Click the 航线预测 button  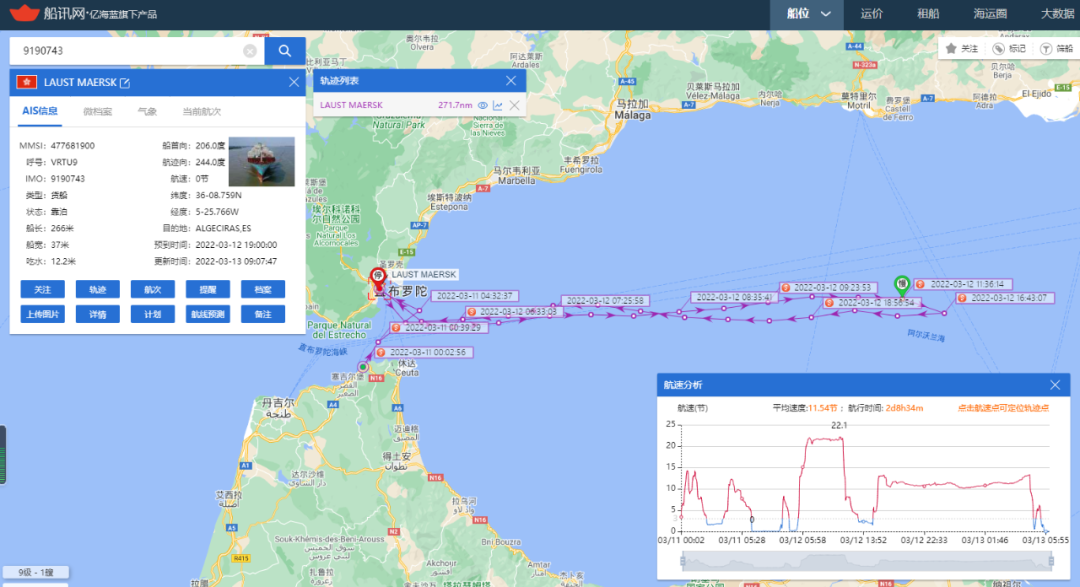[207, 314]
